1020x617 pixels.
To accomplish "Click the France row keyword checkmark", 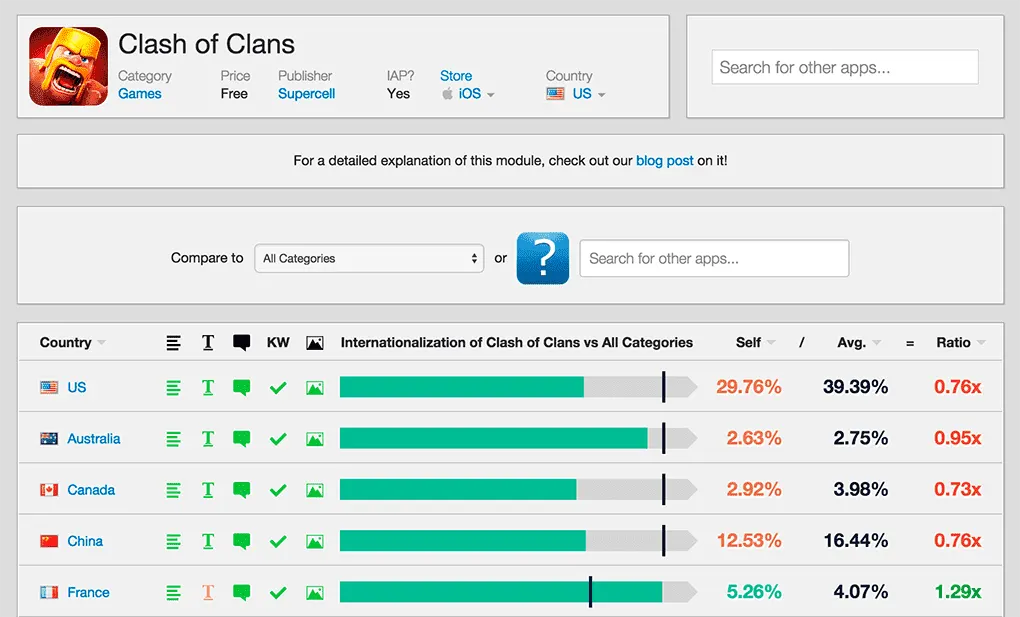I will 278,593.
